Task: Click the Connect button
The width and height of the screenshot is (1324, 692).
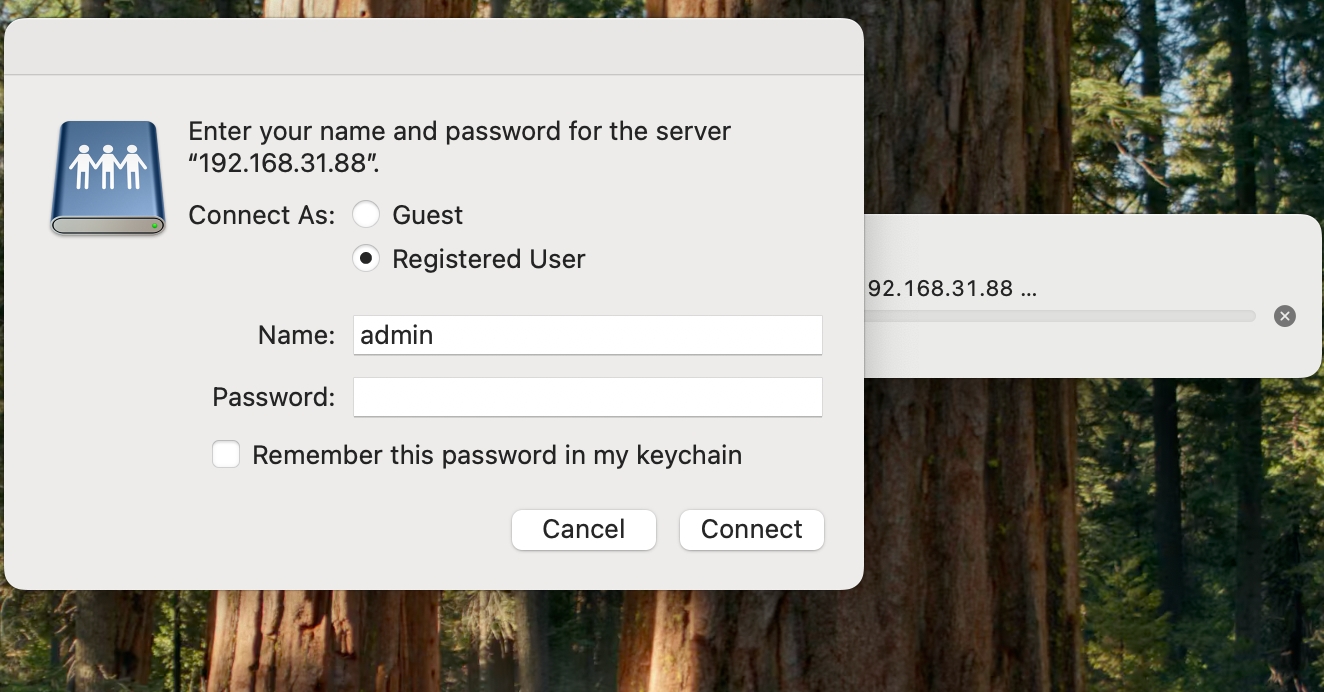Action: tap(752, 529)
